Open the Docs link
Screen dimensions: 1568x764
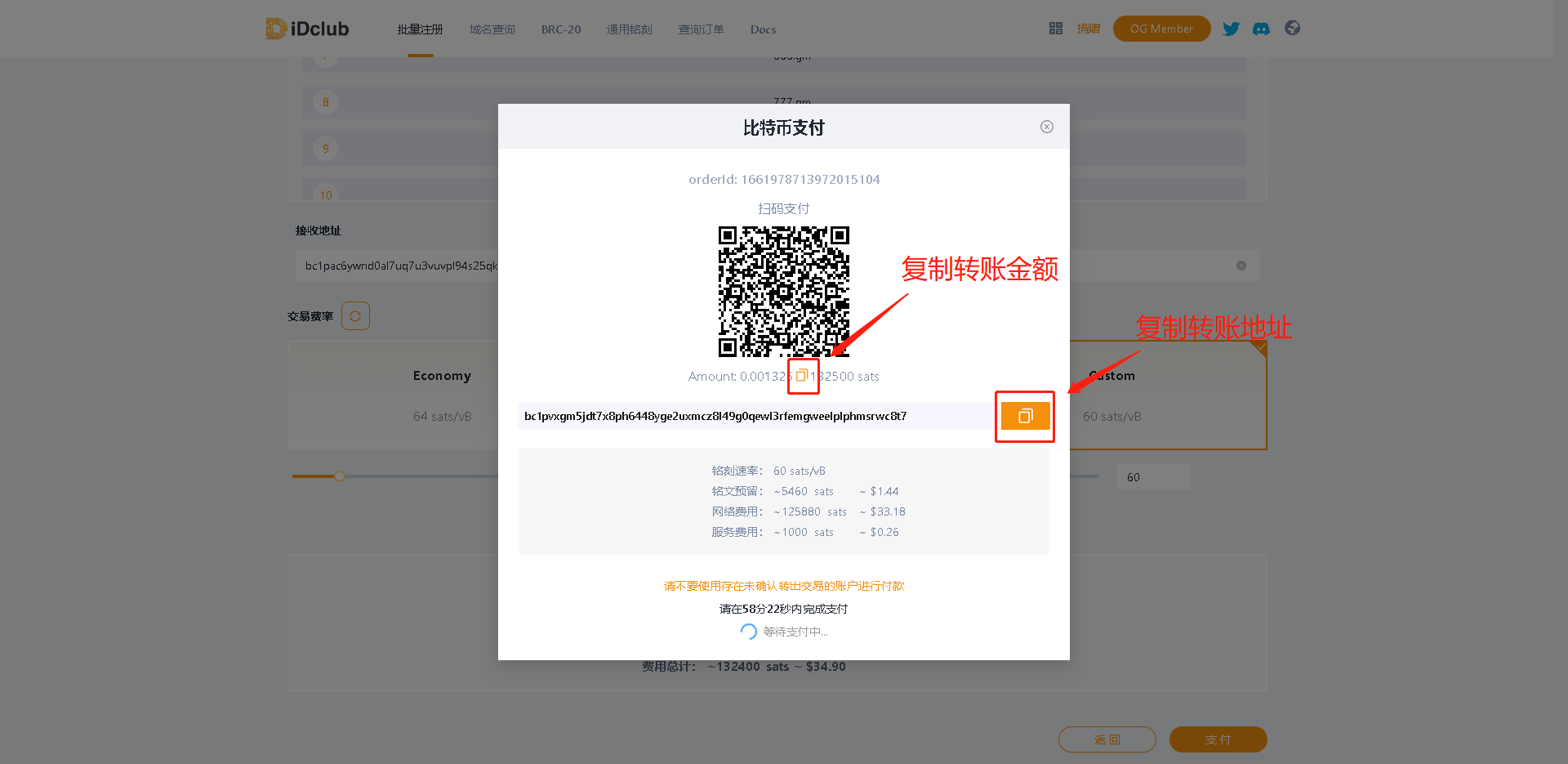[763, 29]
